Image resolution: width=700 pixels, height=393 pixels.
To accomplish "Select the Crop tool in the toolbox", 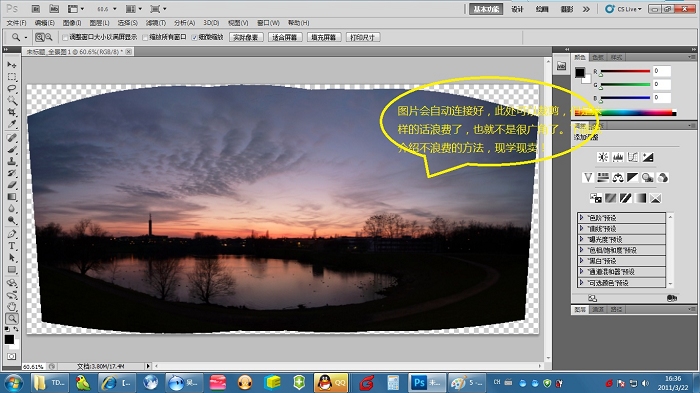I will [x=12, y=112].
